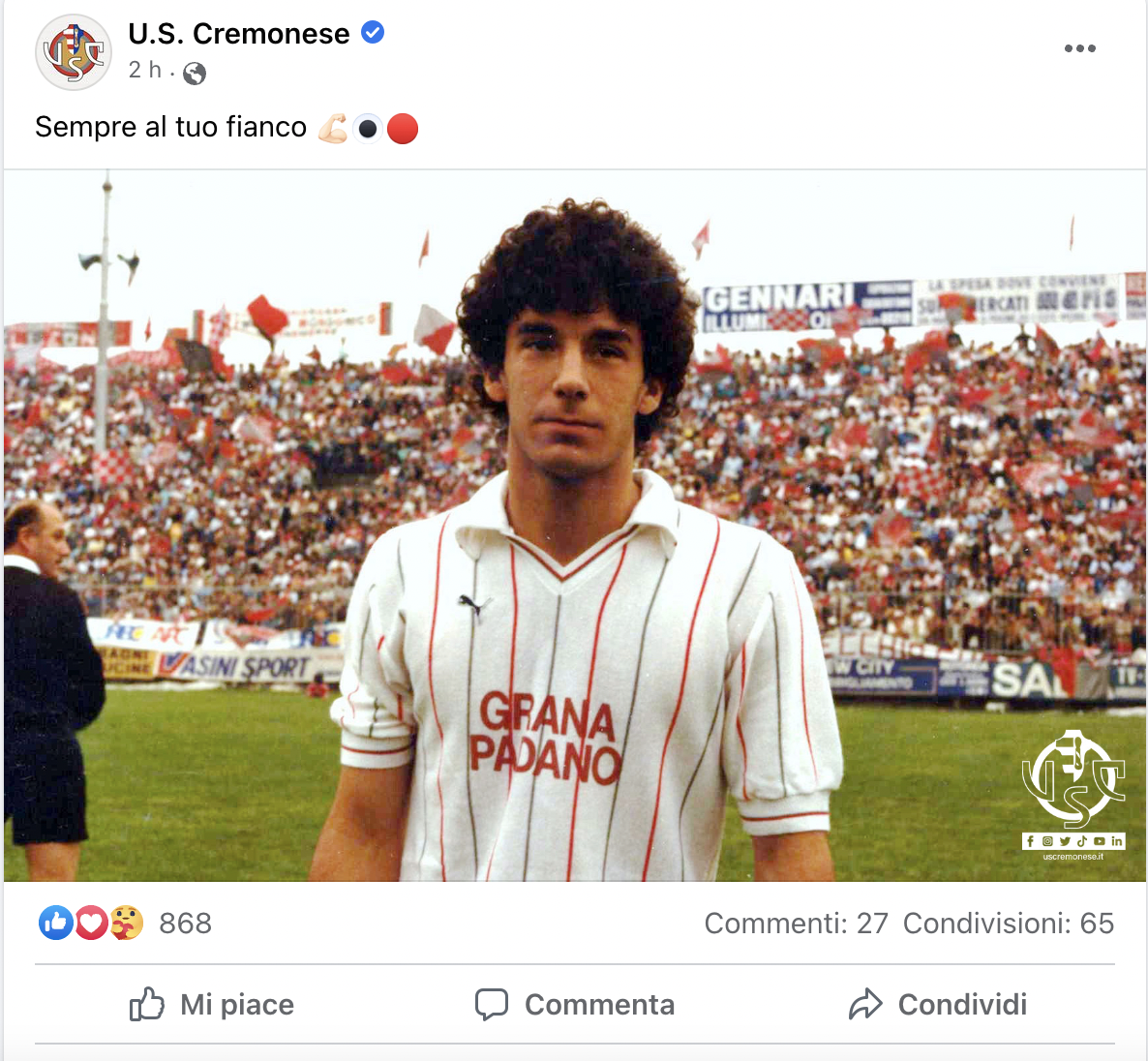1148x1061 pixels.
Task: Click the Condividi share button
Action: pyautogui.click(x=938, y=1004)
